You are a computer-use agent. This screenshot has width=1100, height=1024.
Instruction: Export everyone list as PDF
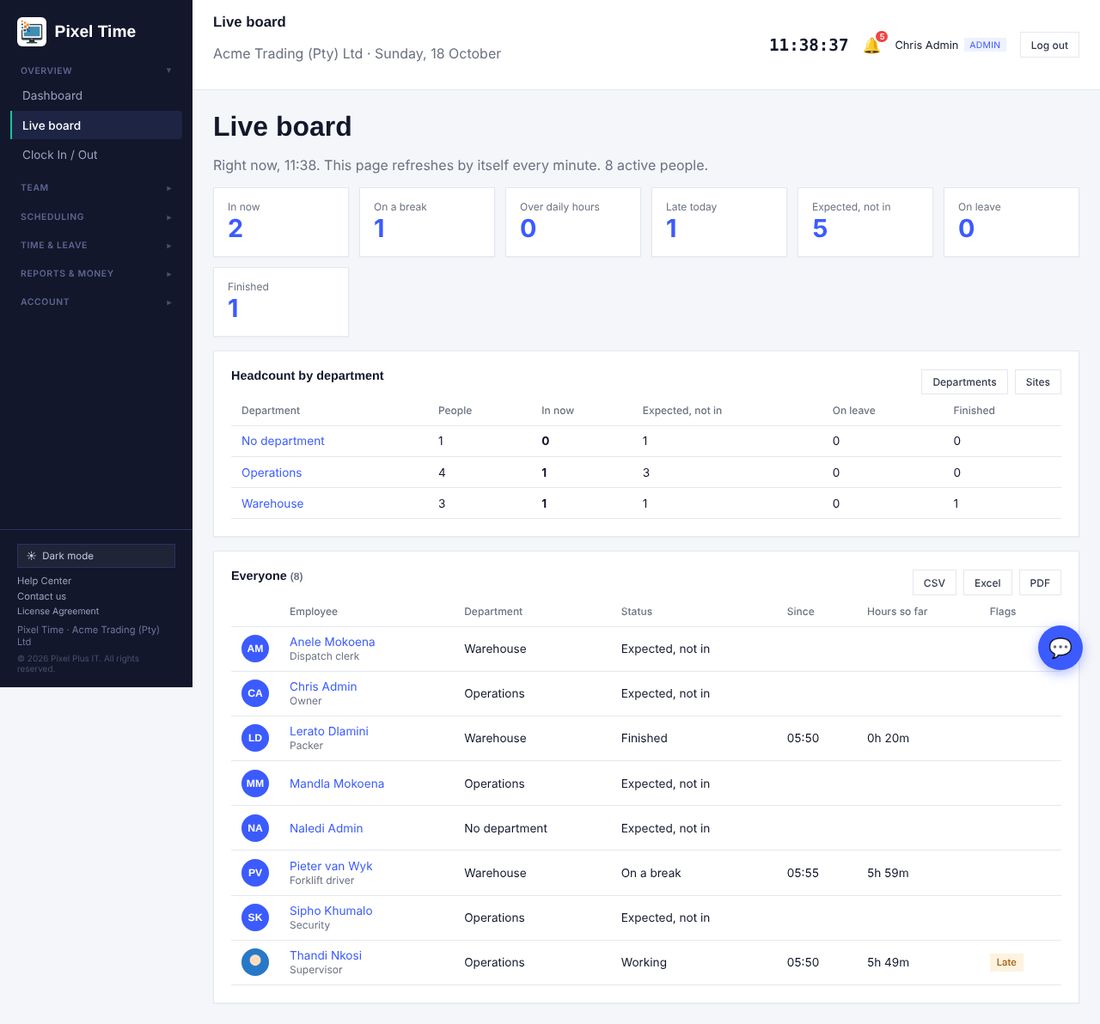[1040, 583]
